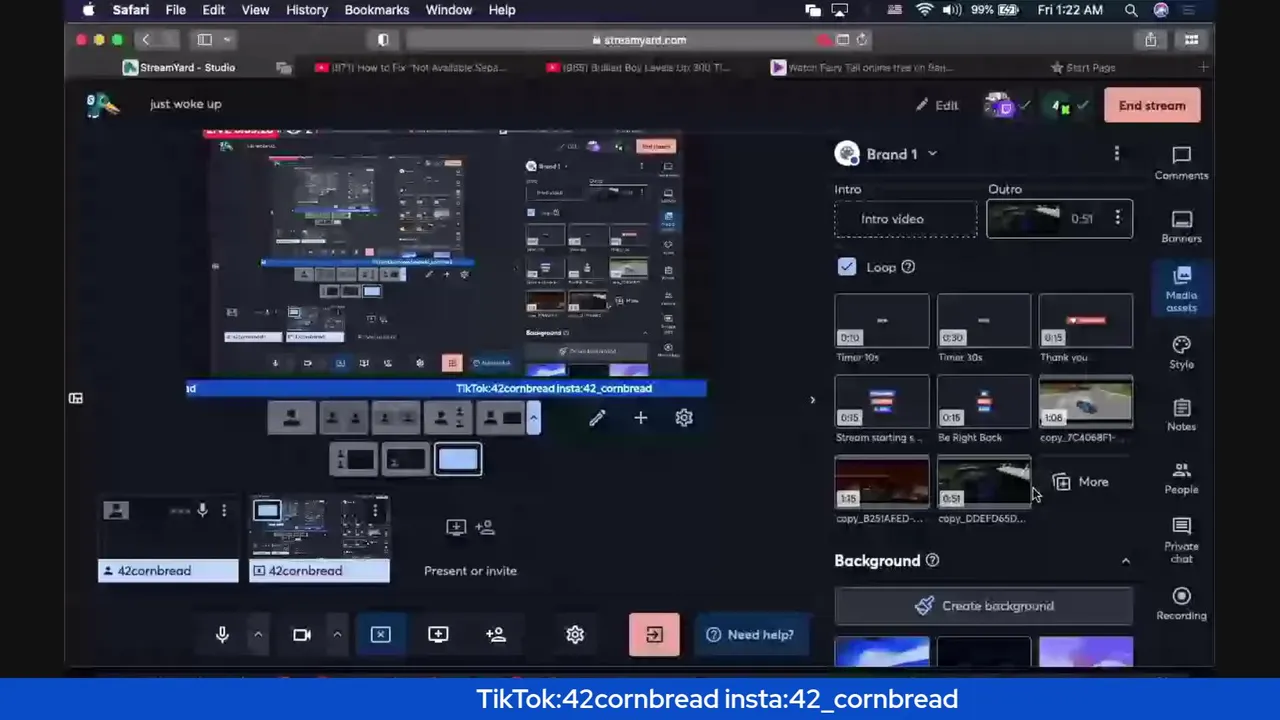Click the leave studio exit icon
1280x720 pixels.
[654, 634]
